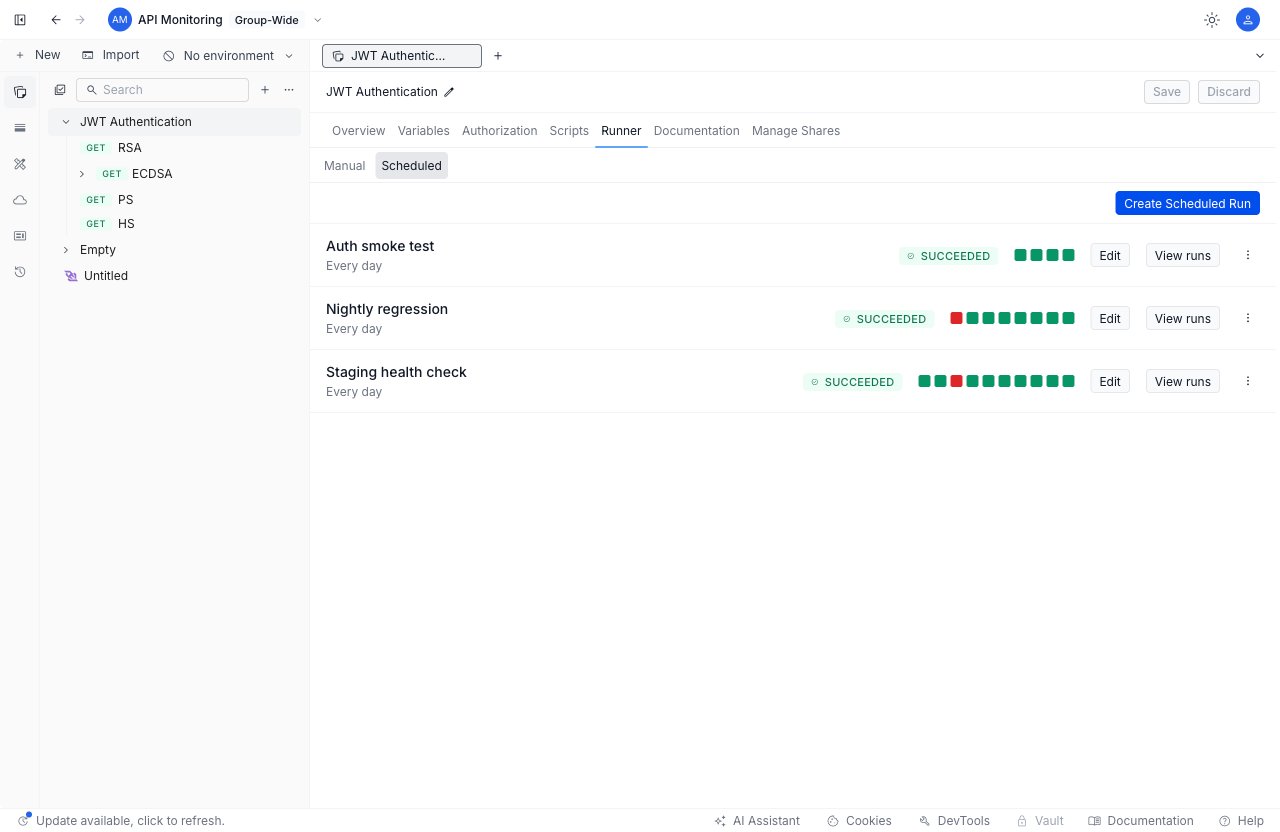Open the Environments sidebar icon
Viewport: 1280px width, 832px height.
pos(20,128)
